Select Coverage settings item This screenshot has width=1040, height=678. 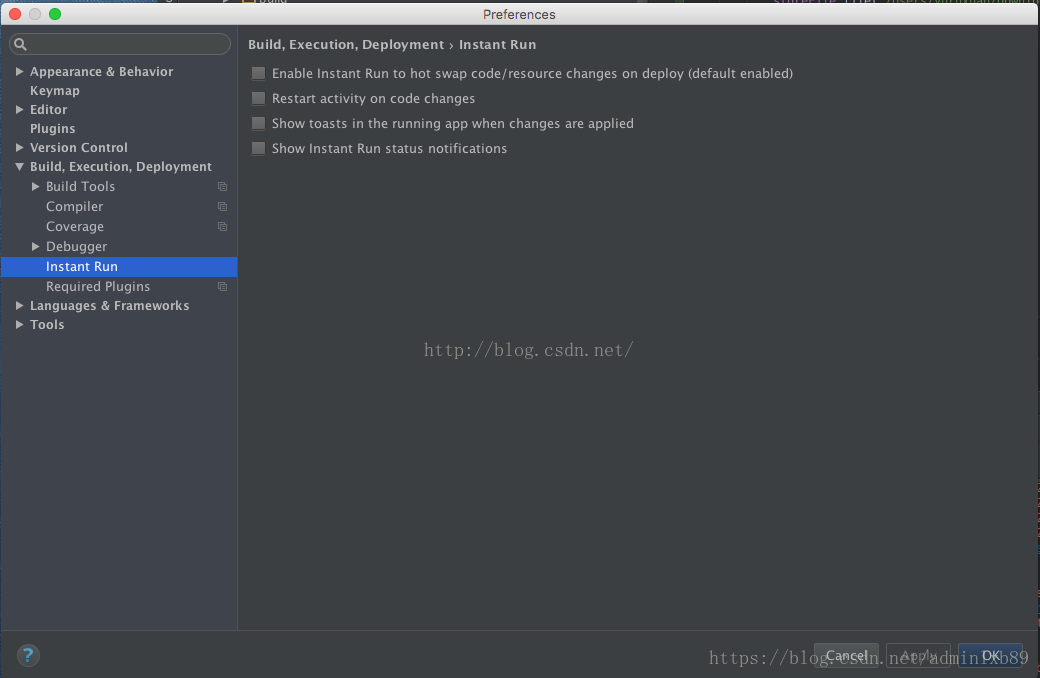click(75, 227)
